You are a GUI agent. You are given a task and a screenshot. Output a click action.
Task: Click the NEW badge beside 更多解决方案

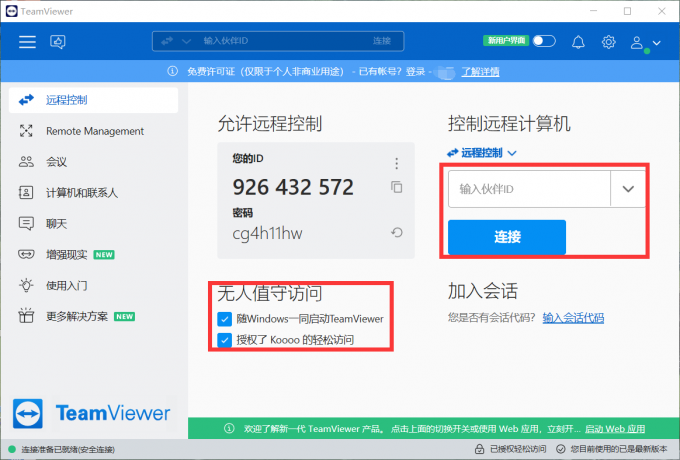click(124, 316)
